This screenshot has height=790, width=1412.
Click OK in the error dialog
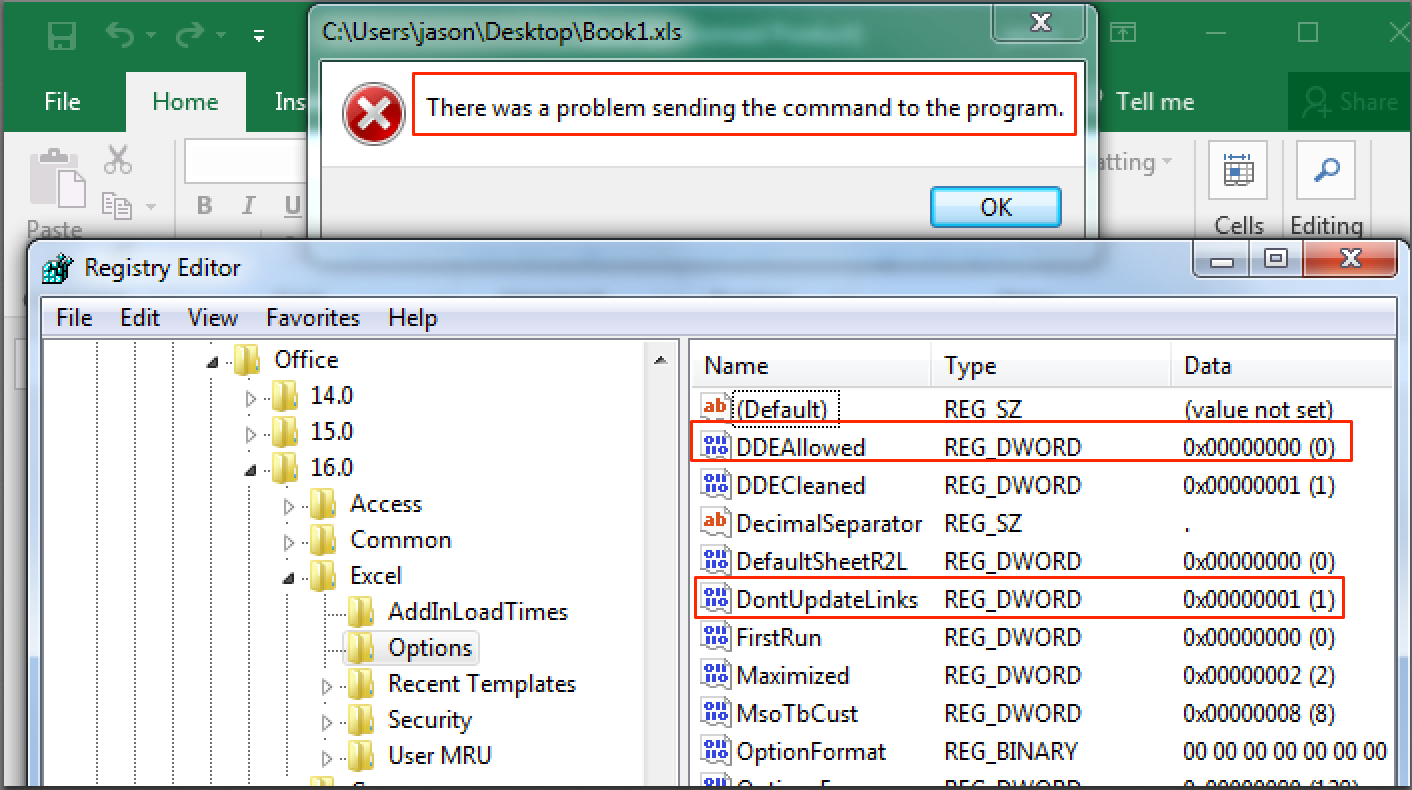pyautogui.click(x=996, y=207)
